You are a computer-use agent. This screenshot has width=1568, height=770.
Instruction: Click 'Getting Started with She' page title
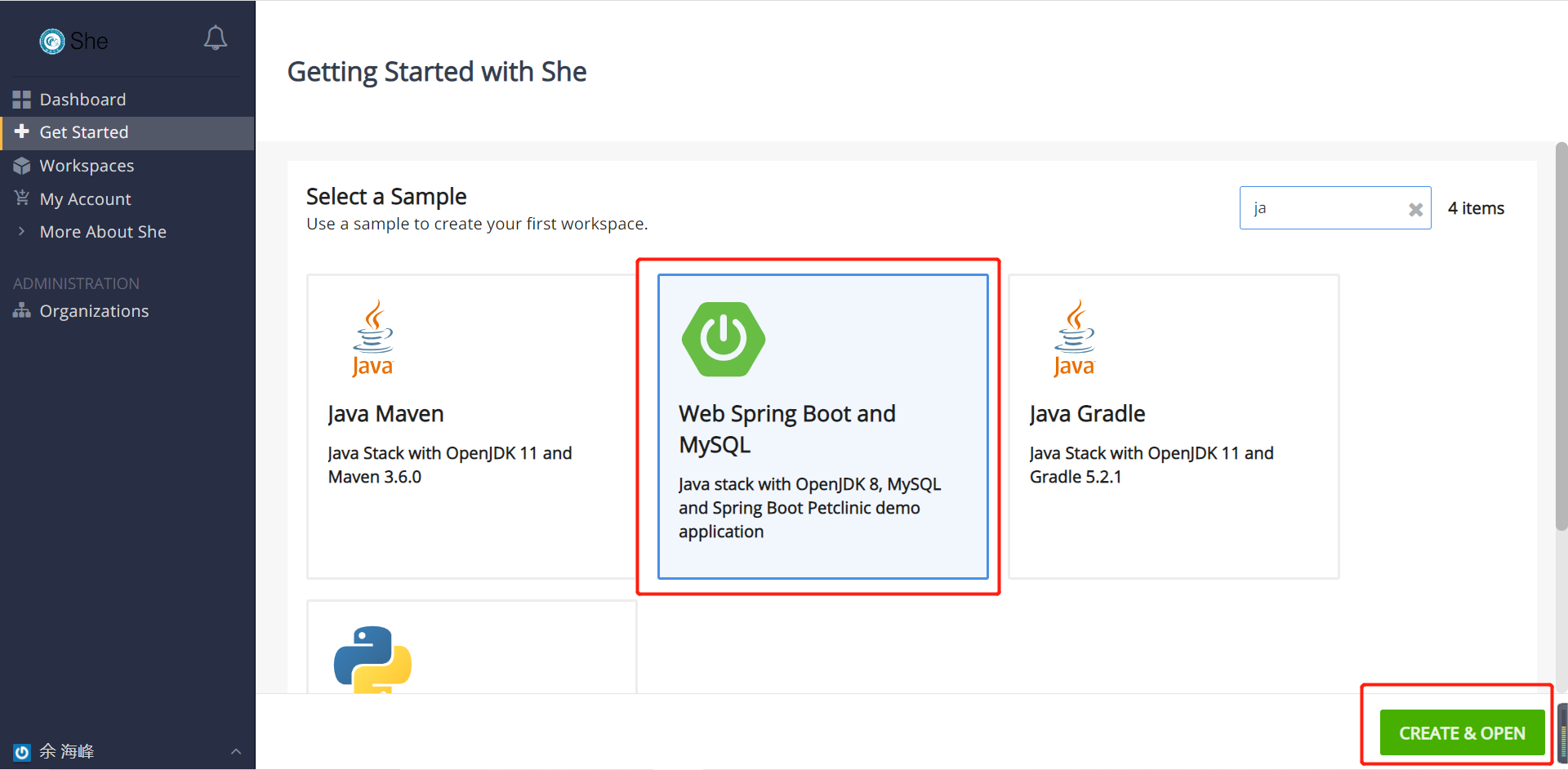[x=437, y=72]
